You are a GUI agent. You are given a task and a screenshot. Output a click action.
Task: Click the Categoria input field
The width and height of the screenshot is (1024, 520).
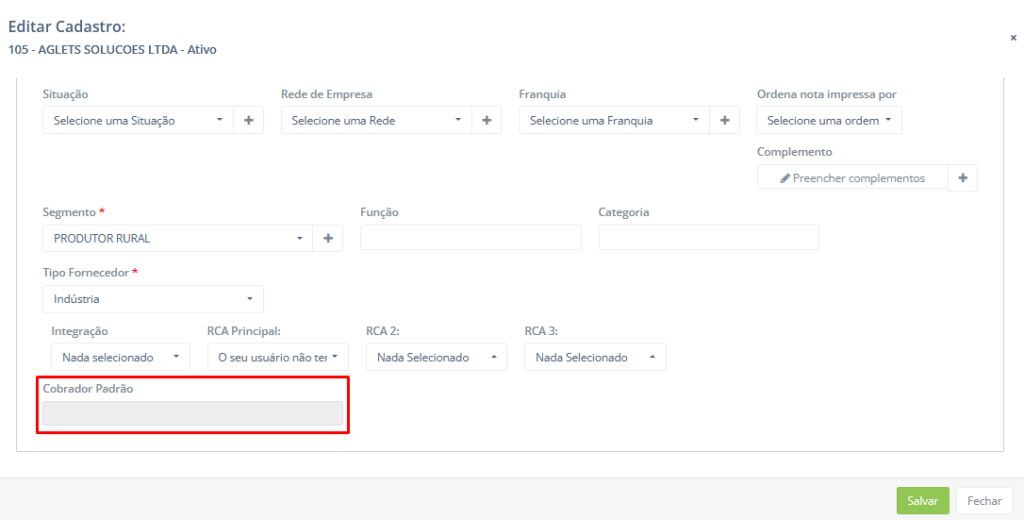[x=709, y=237]
